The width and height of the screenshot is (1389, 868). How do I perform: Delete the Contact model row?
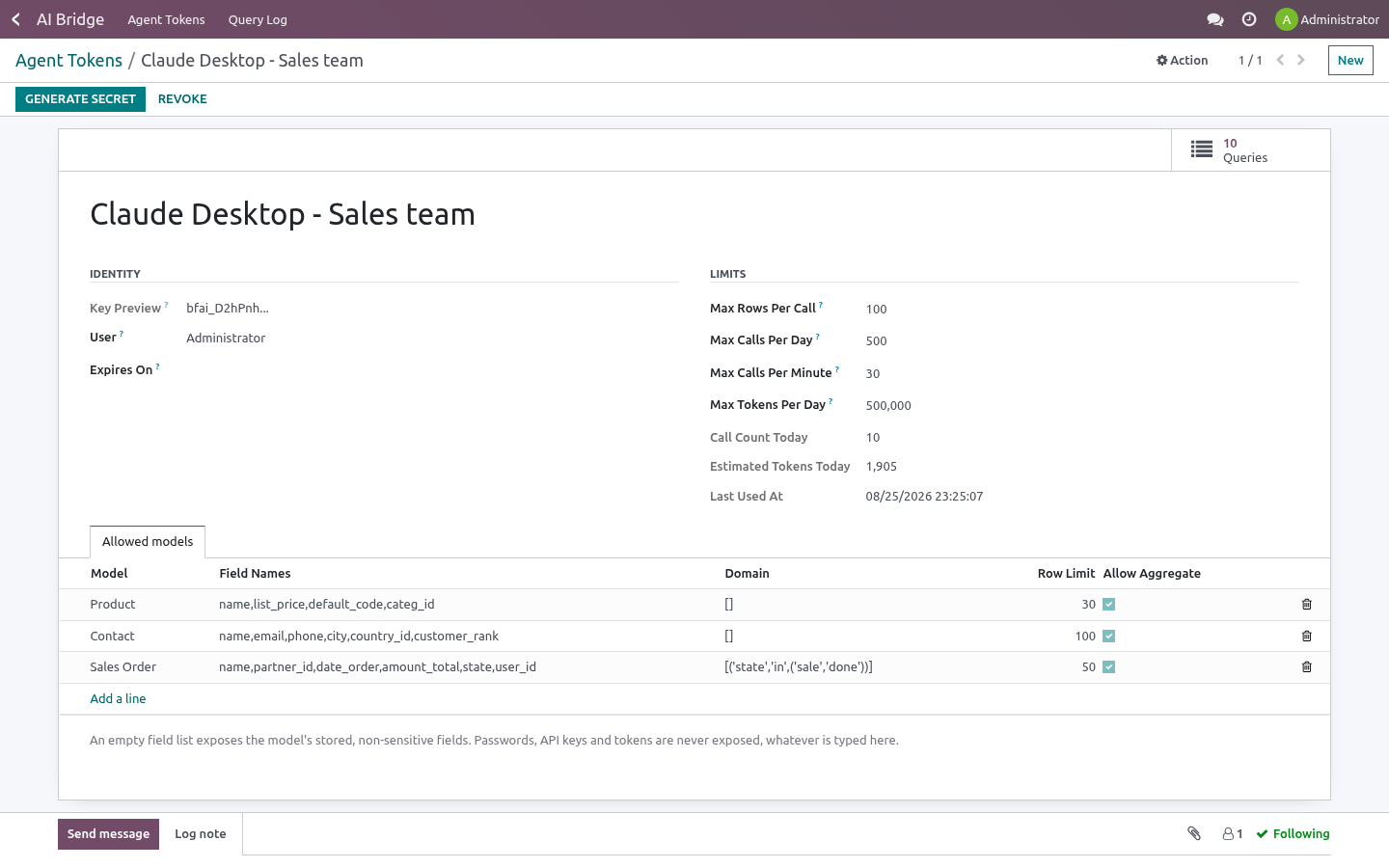(1307, 637)
